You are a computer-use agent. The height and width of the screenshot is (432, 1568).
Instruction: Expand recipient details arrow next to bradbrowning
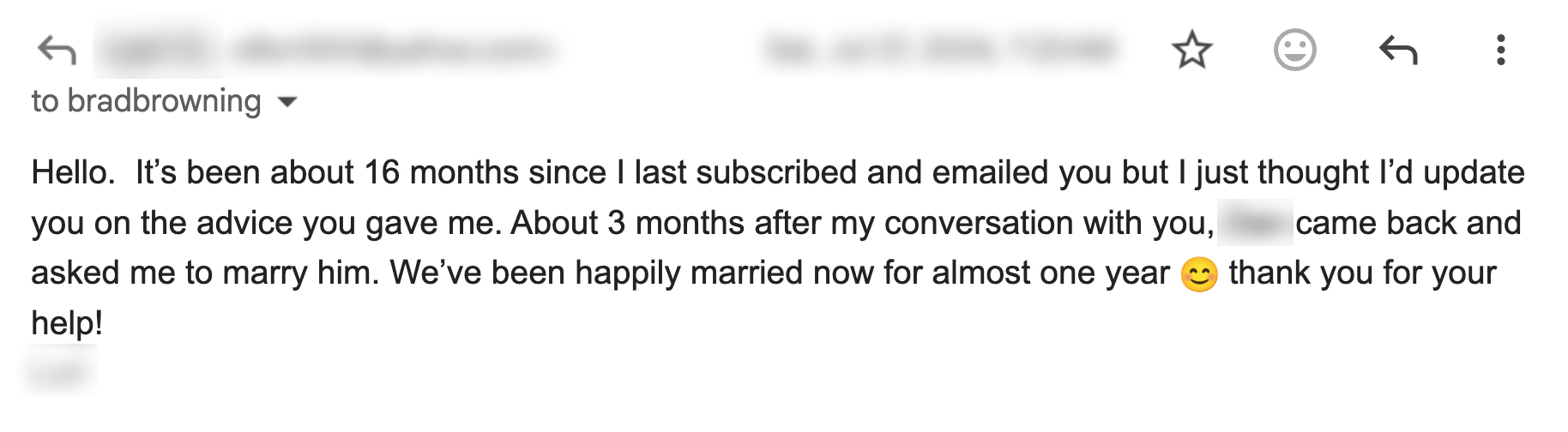tap(288, 102)
